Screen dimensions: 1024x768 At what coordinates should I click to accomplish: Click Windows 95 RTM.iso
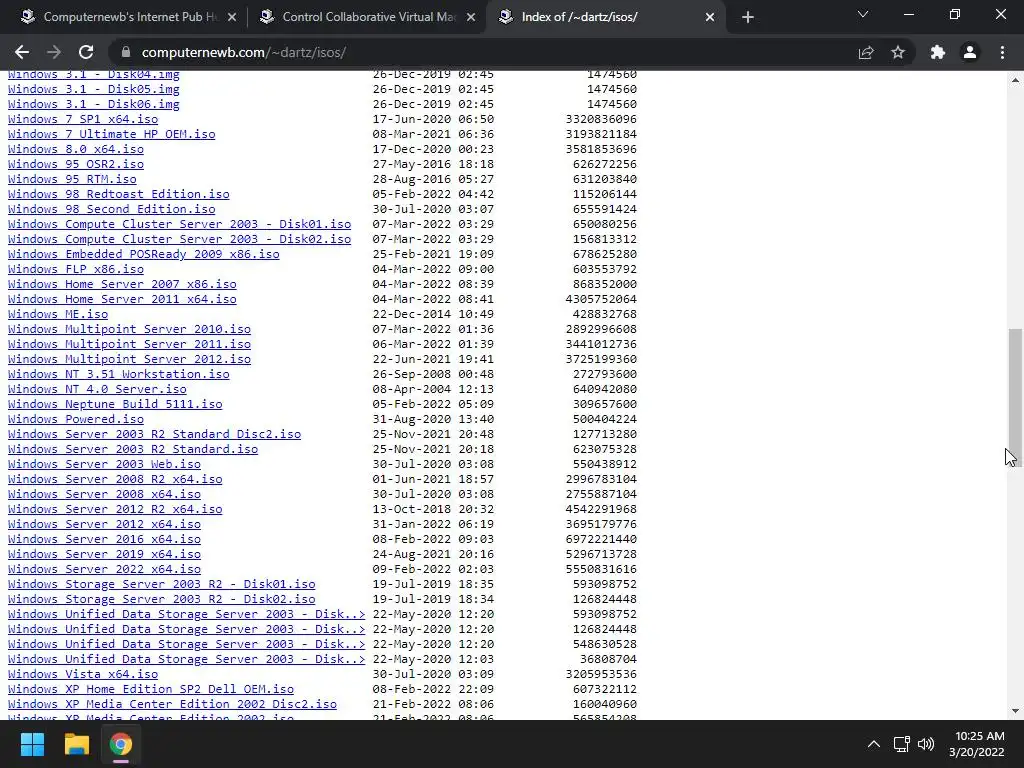[72, 179]
